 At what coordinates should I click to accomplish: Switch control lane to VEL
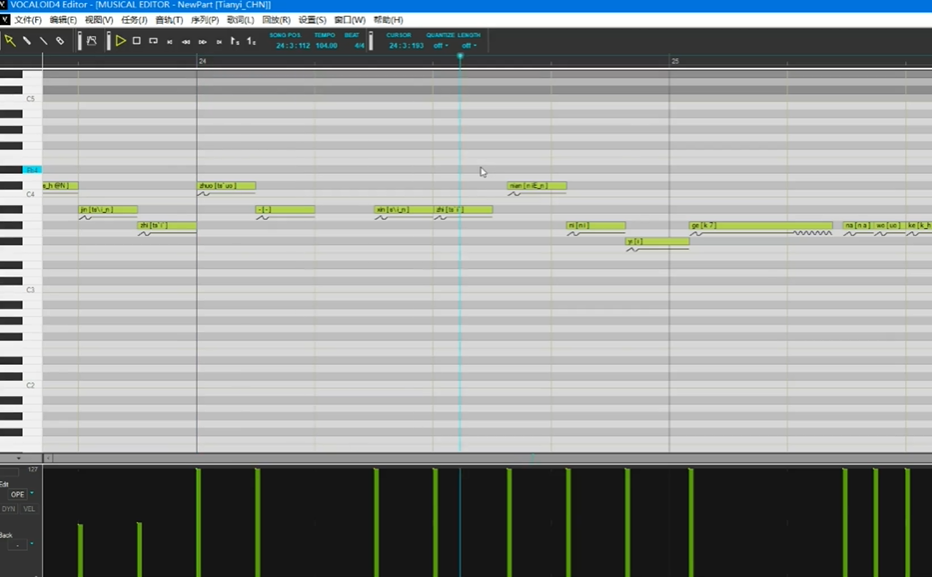click(x=29, y=509)
